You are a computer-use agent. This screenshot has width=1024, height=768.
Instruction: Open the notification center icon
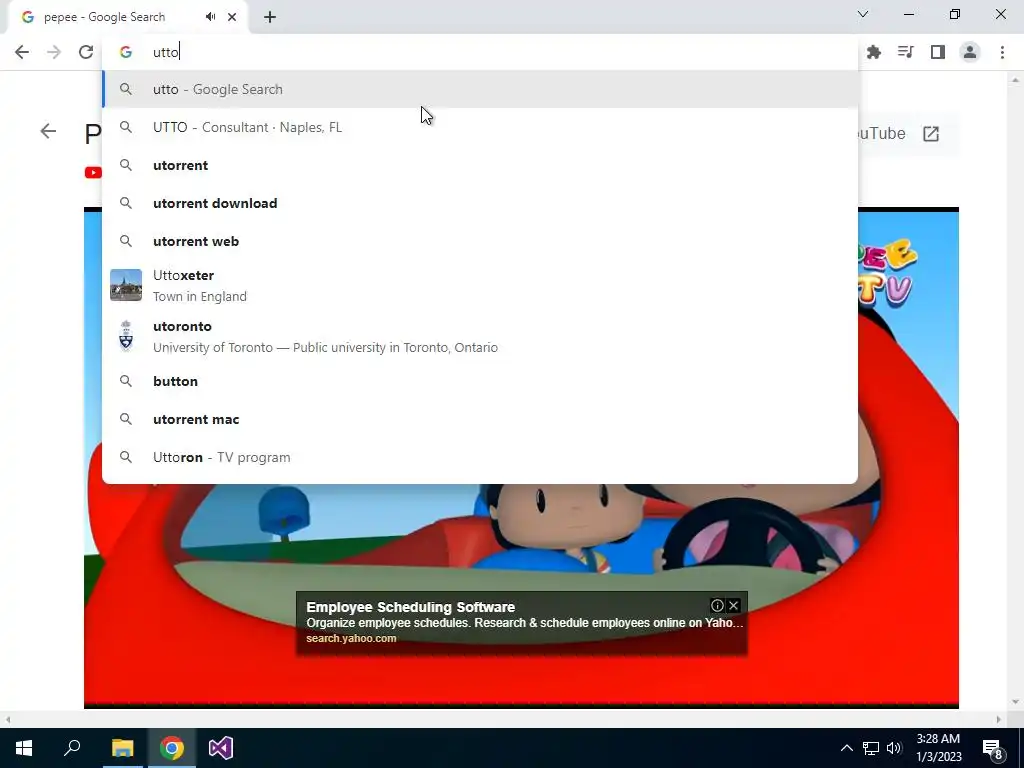point(993,748)
